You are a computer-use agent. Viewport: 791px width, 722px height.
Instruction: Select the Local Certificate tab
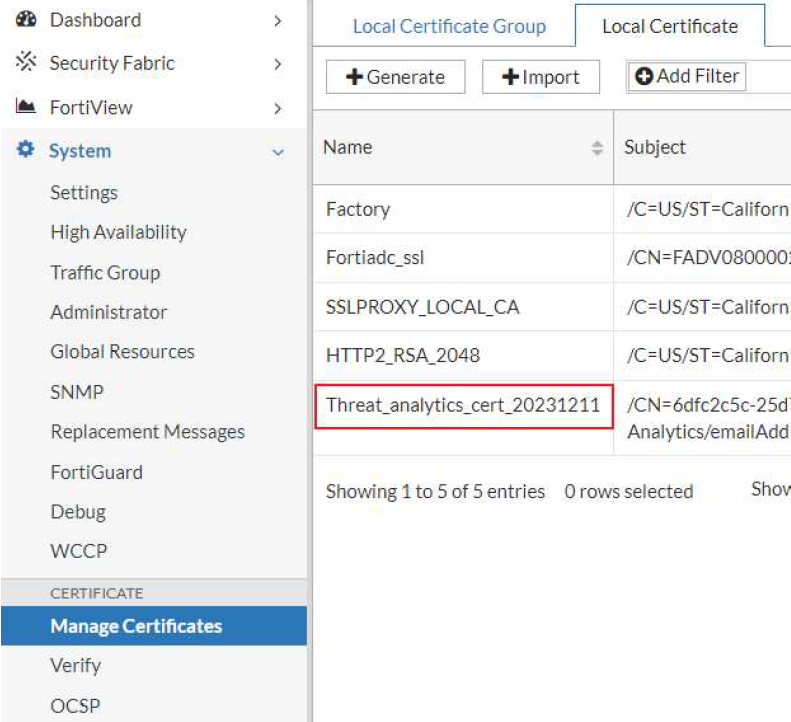(x=669, y=26)
